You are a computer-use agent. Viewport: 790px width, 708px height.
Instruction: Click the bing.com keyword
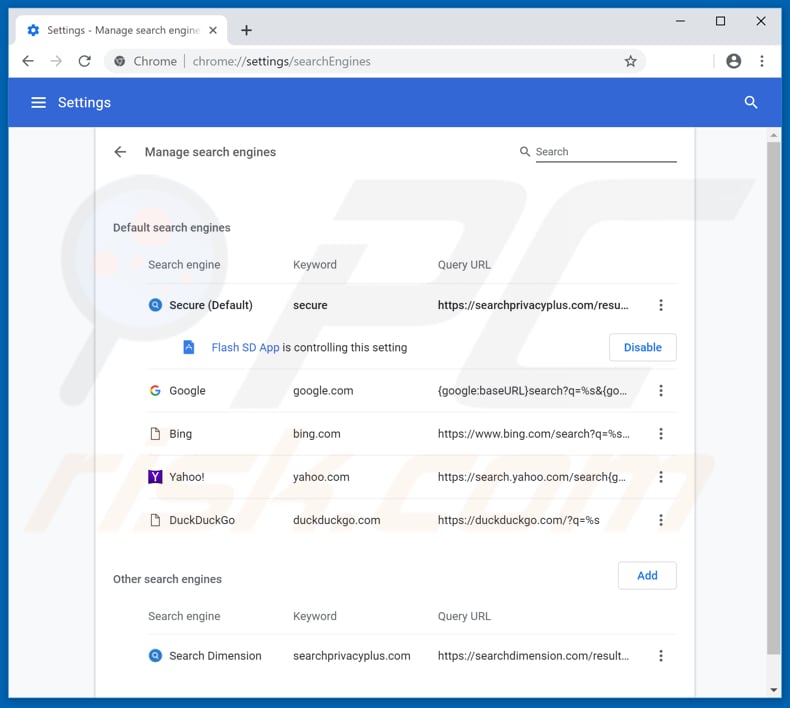pyautogui.click(x=316, y=434)
